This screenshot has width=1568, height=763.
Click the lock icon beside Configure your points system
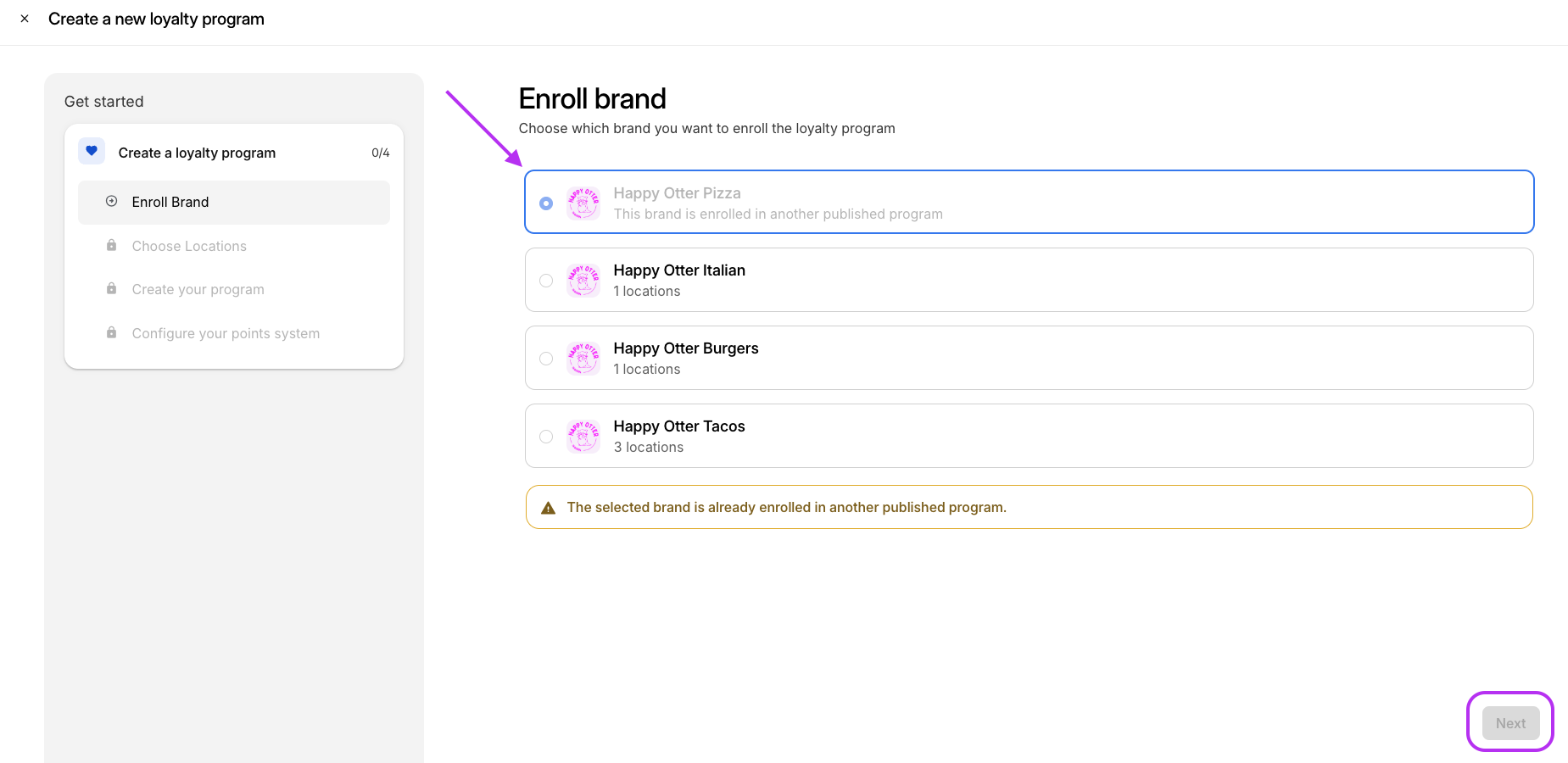point(111,333)
